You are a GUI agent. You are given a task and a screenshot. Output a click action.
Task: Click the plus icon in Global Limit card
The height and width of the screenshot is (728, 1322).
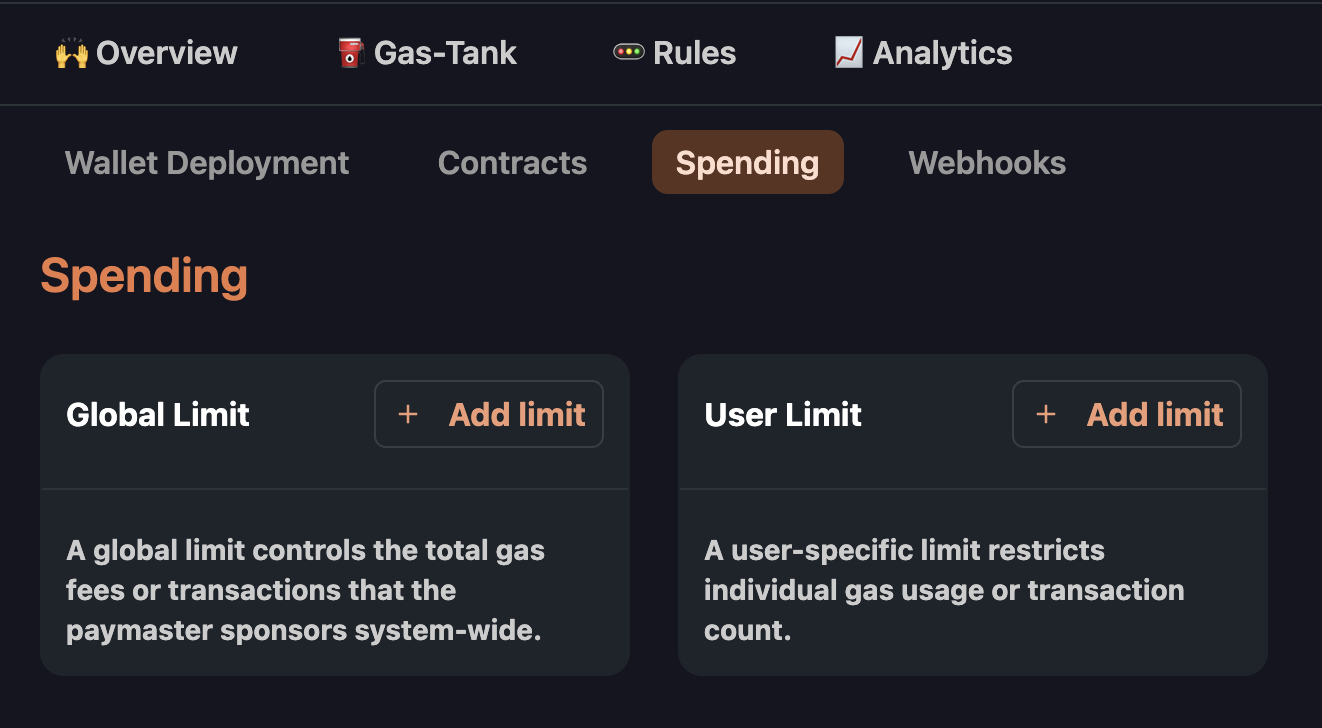408,414
